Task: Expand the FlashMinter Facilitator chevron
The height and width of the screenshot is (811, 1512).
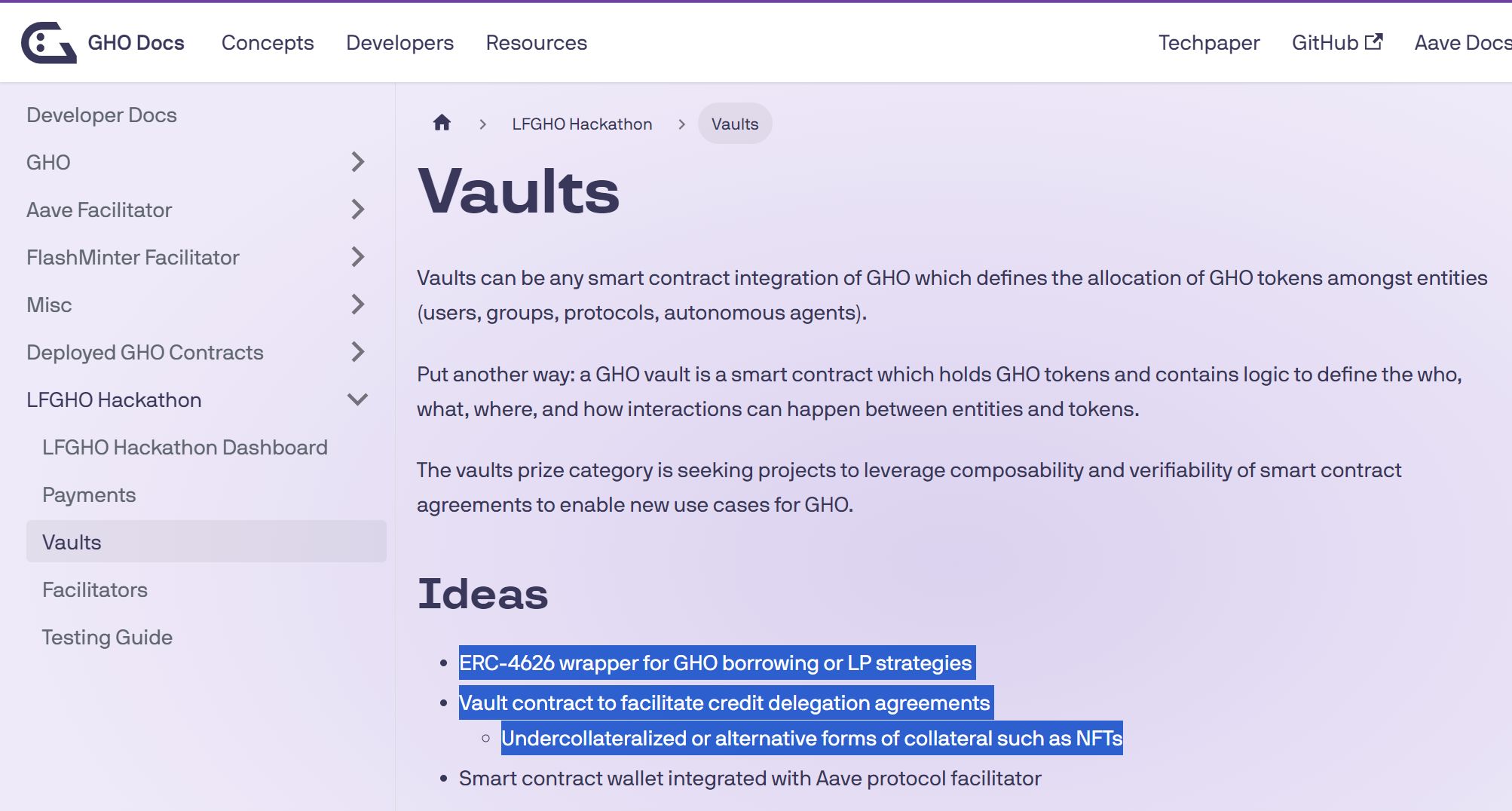Action: pyautogui.click(x=358, y=257)
